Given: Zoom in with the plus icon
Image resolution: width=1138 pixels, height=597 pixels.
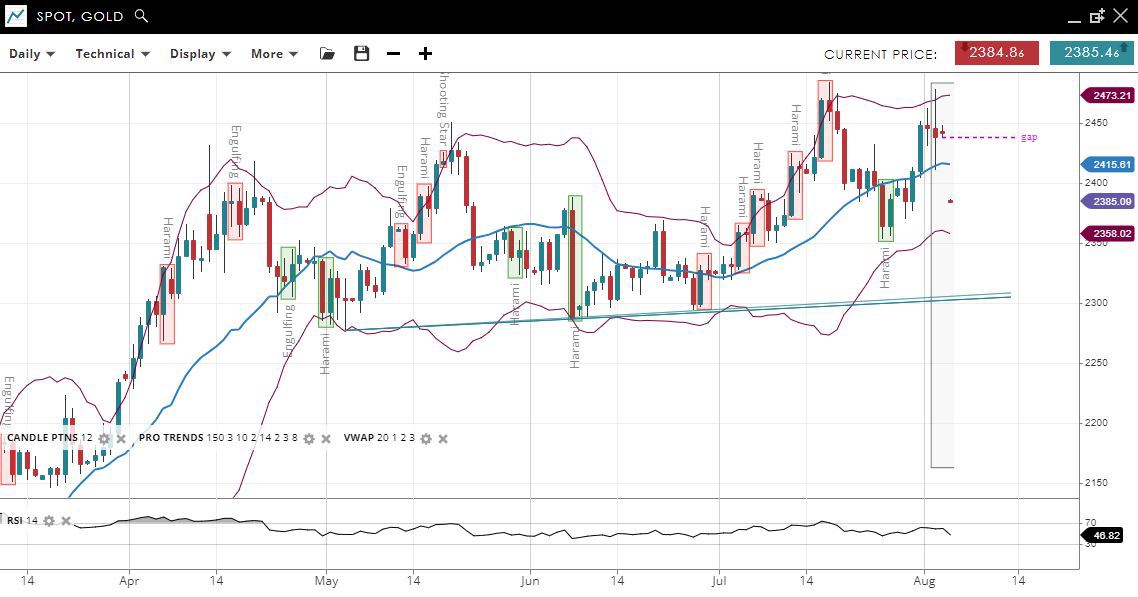Looking at the screenshot, I should tap(425, 54).
